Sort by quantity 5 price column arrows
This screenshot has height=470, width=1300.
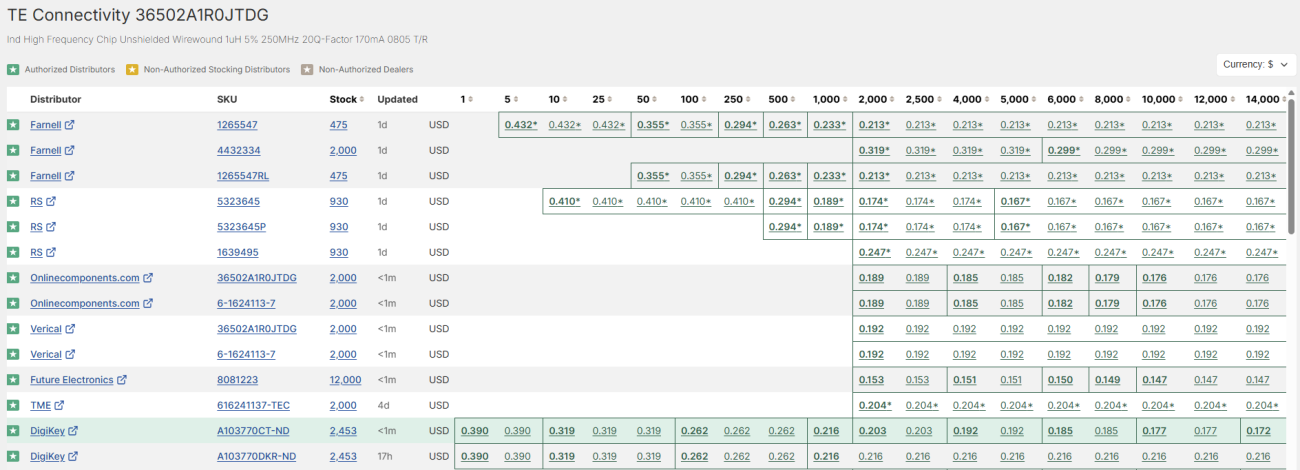coord(517,99)
